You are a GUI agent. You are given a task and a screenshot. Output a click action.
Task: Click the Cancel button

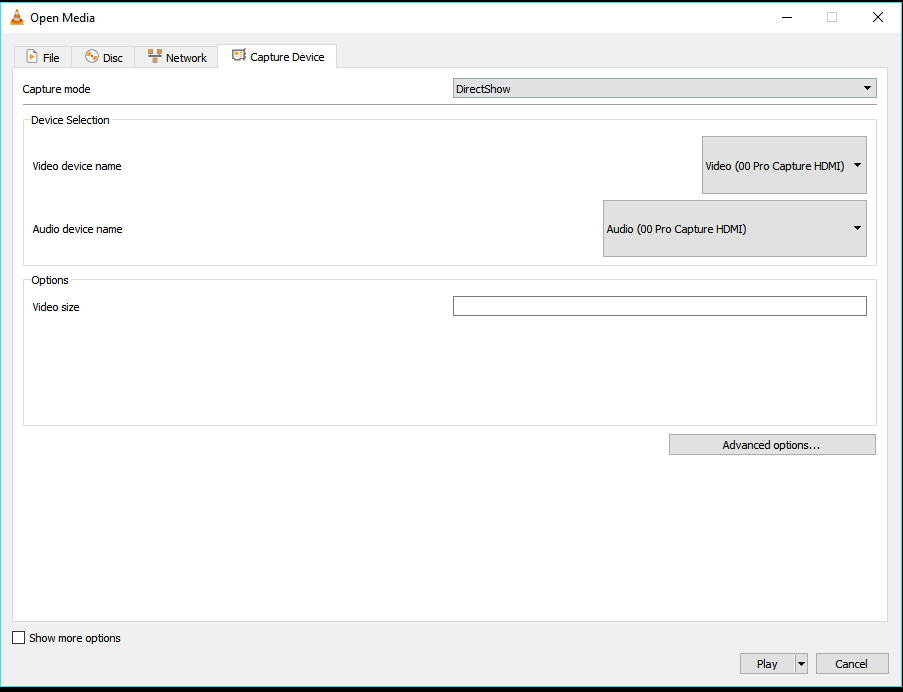852,664
